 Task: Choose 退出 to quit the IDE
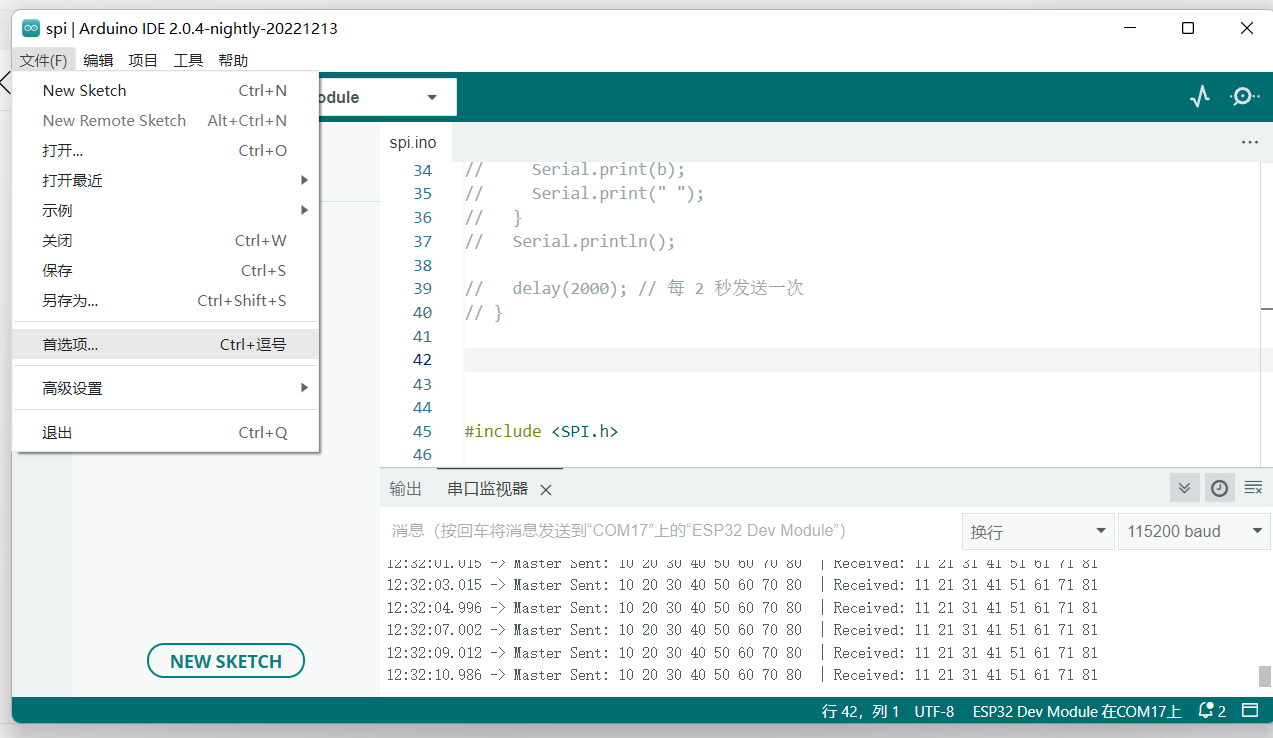coord(165,432)
